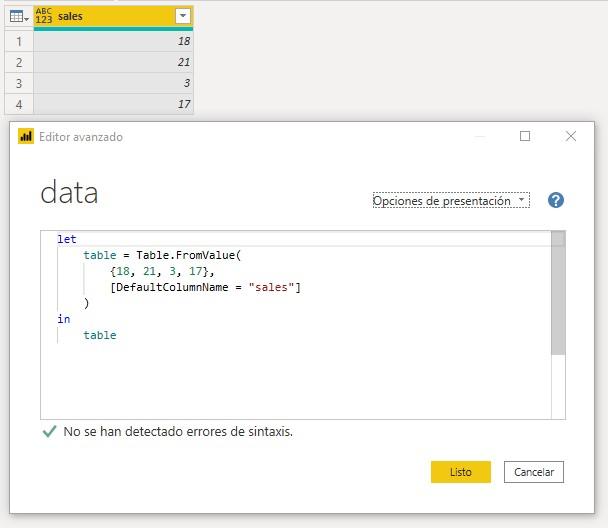Maximize the Editor avanzado dialog
The image size is (608, 528).
tap(525, 137)
